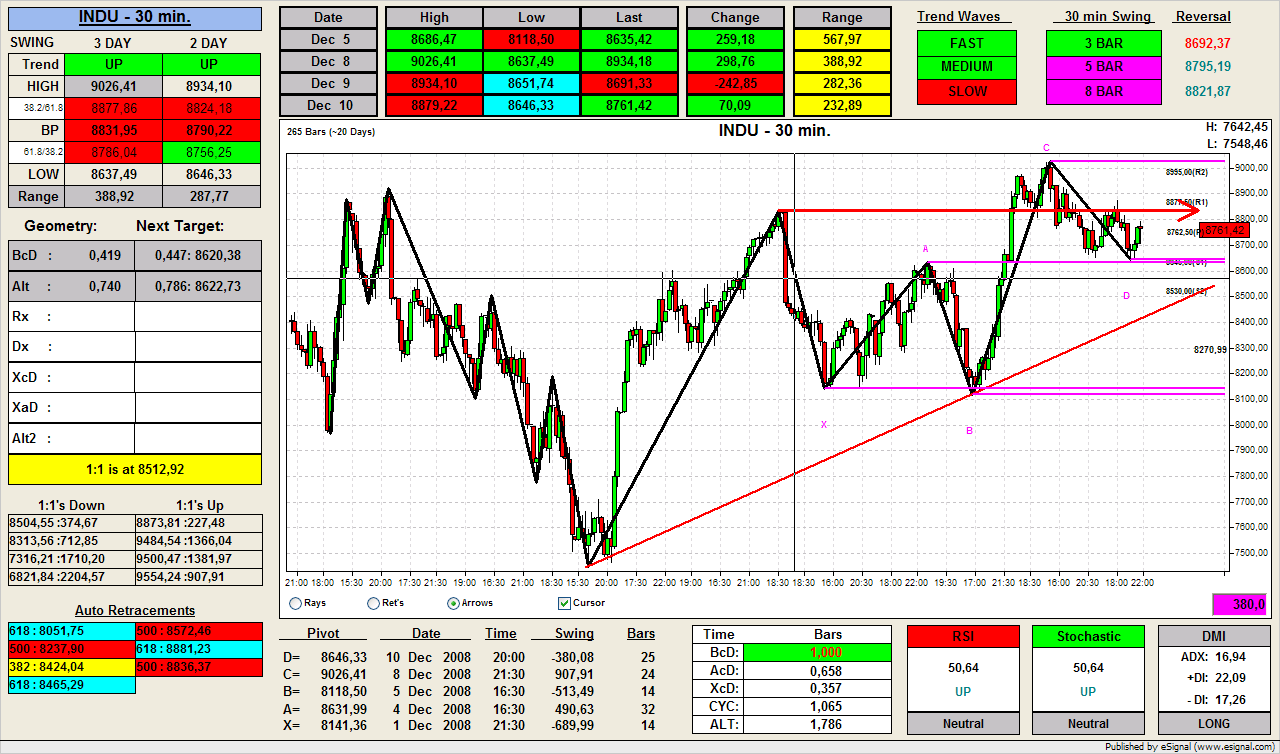
Task: Click the RSI panel header
Action: point(963,636)
